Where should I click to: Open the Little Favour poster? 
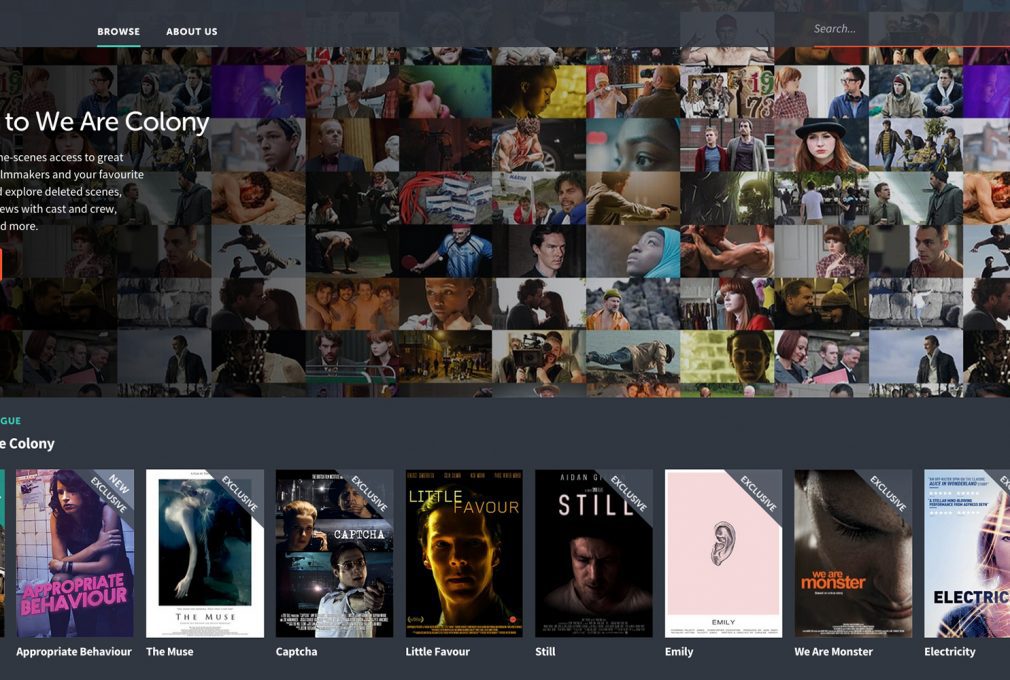[x=464, y=553]
